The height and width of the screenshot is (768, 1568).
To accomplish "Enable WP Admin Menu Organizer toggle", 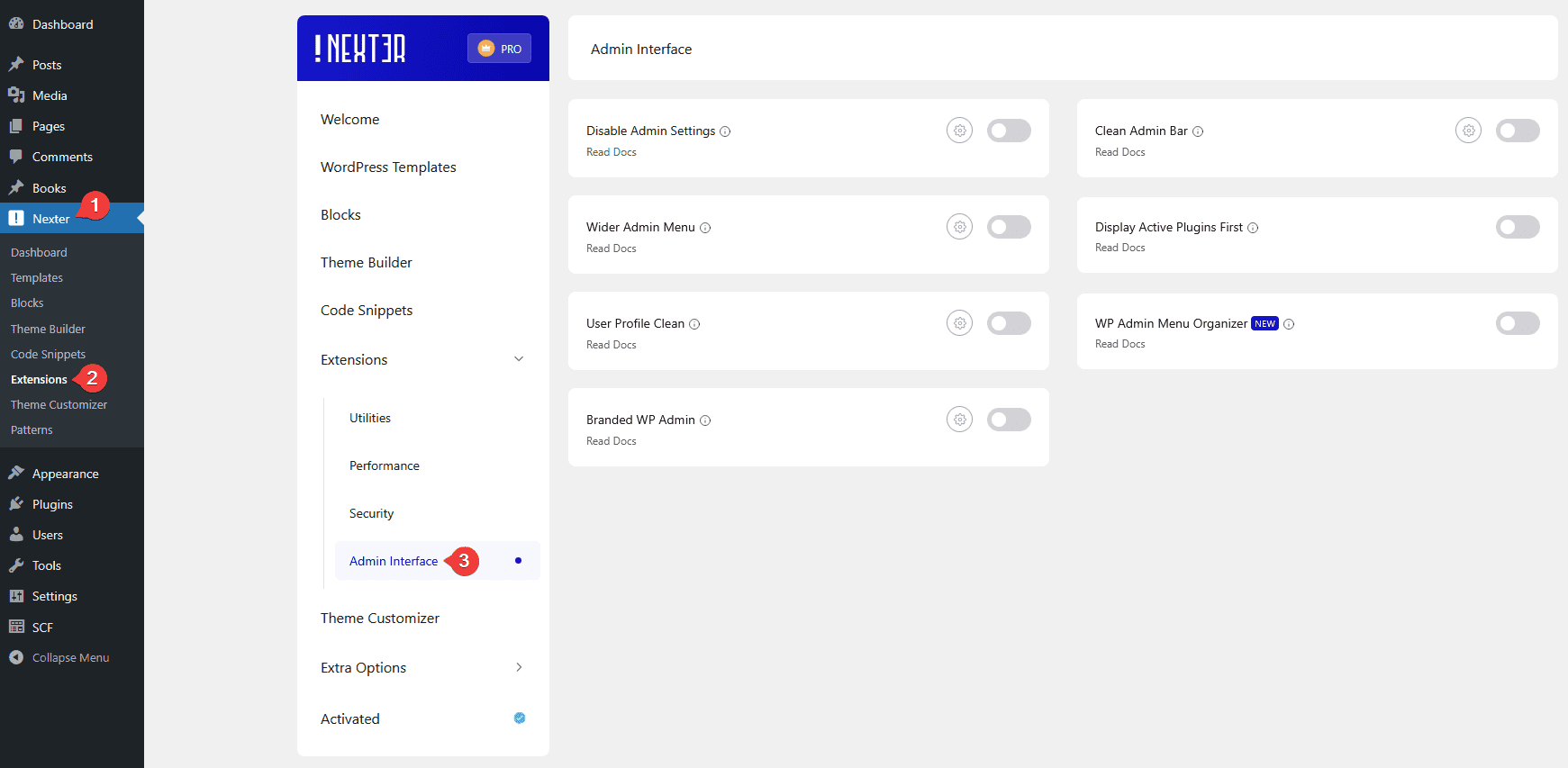I will pos(1518,323).
